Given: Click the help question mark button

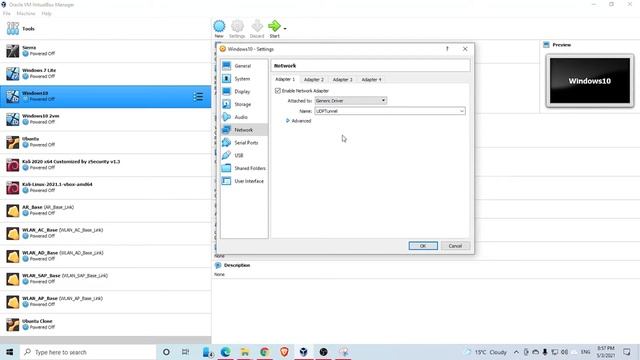Looking at the screenshot, I should point(447,49).
